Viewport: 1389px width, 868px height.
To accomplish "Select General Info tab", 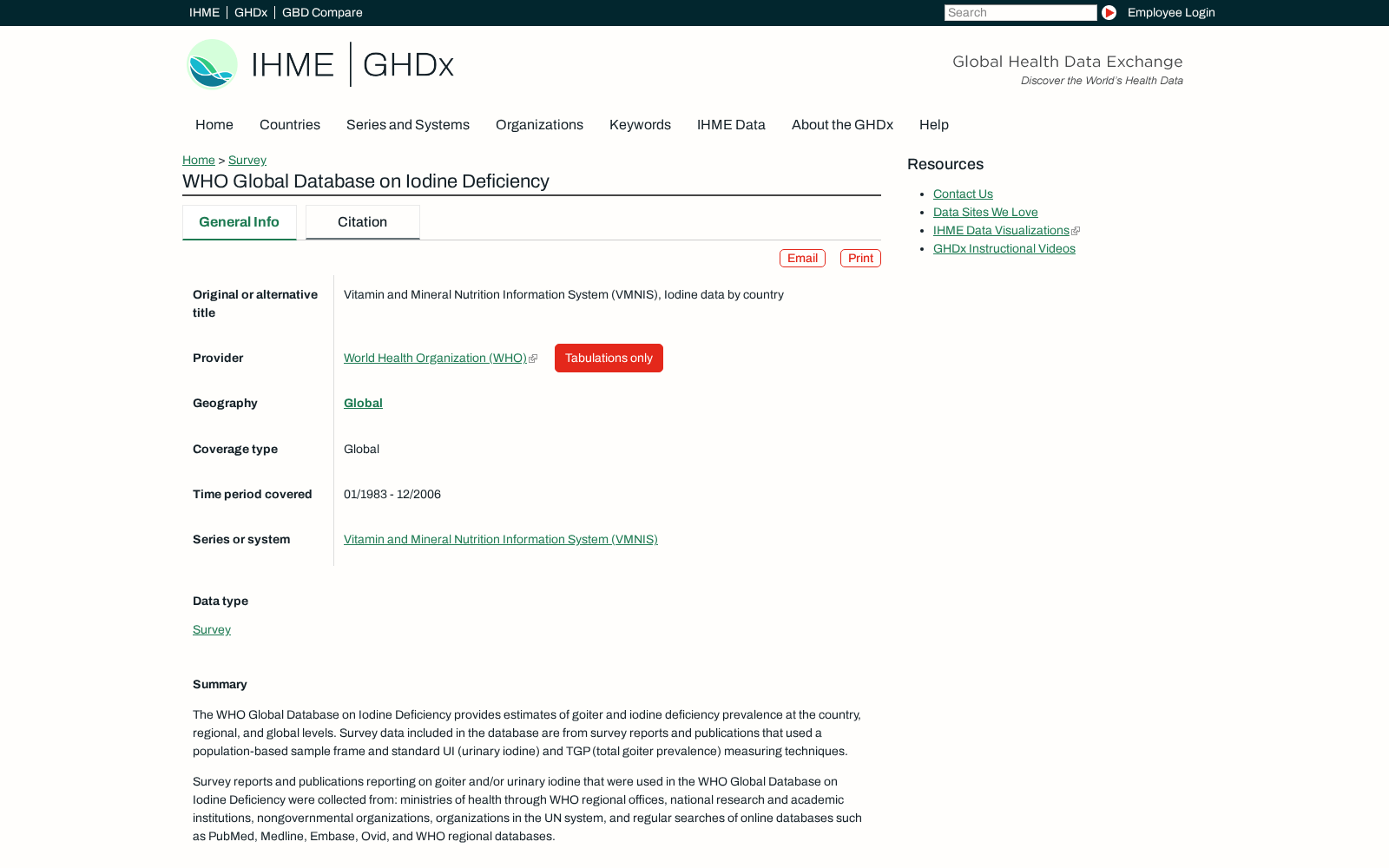I will click(240, 222).
